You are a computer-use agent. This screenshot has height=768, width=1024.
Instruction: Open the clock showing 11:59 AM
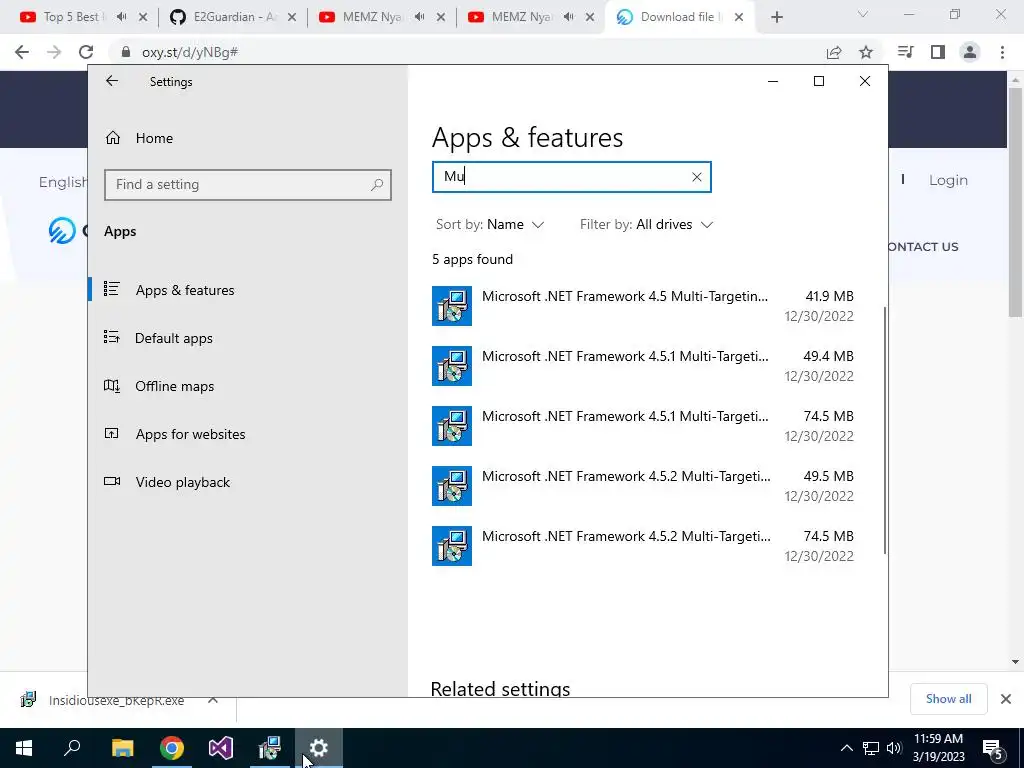pos(938,748)
